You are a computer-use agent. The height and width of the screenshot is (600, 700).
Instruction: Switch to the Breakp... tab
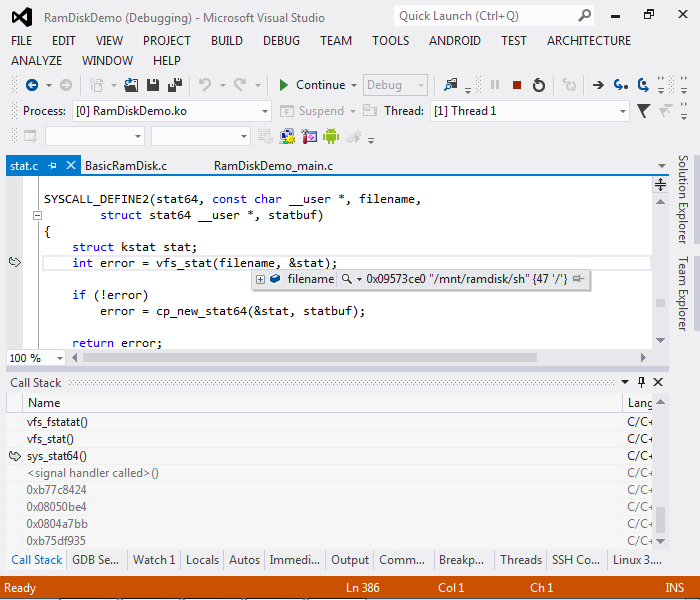point(461,560)
